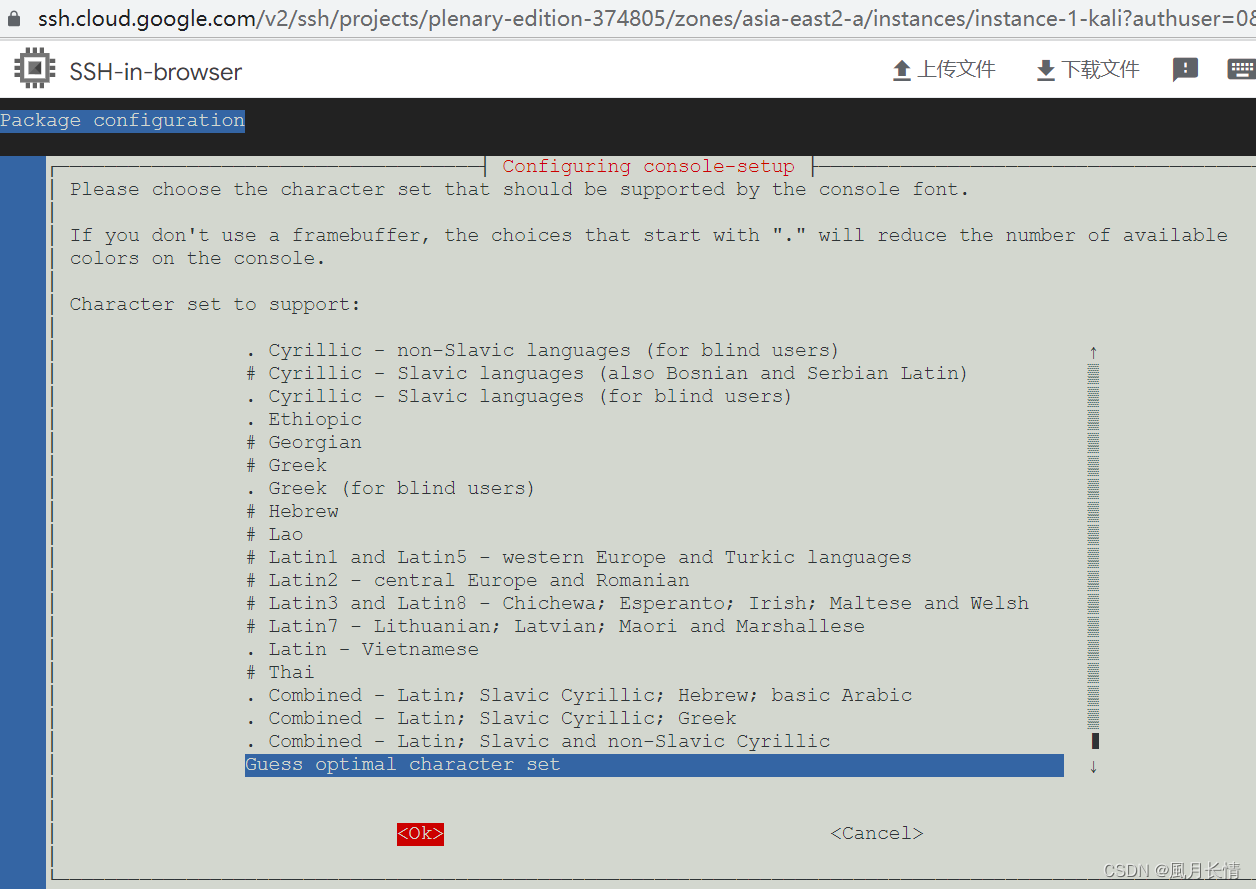Viewport: 1256px width, 889px height.
Task: Select Latin3 and Latin8 Chichewa Esperanto option
Action: tap(637, 603)
